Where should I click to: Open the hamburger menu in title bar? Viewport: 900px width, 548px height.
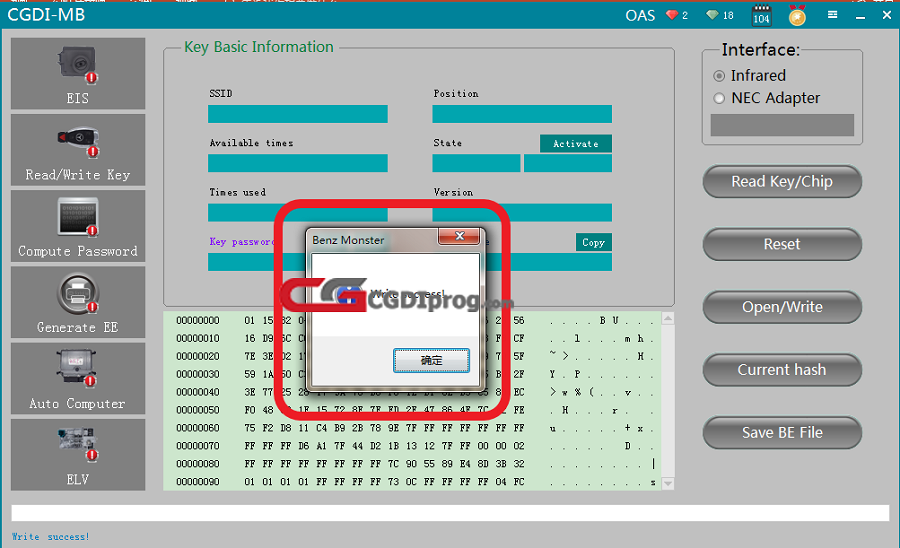[832, 15]
